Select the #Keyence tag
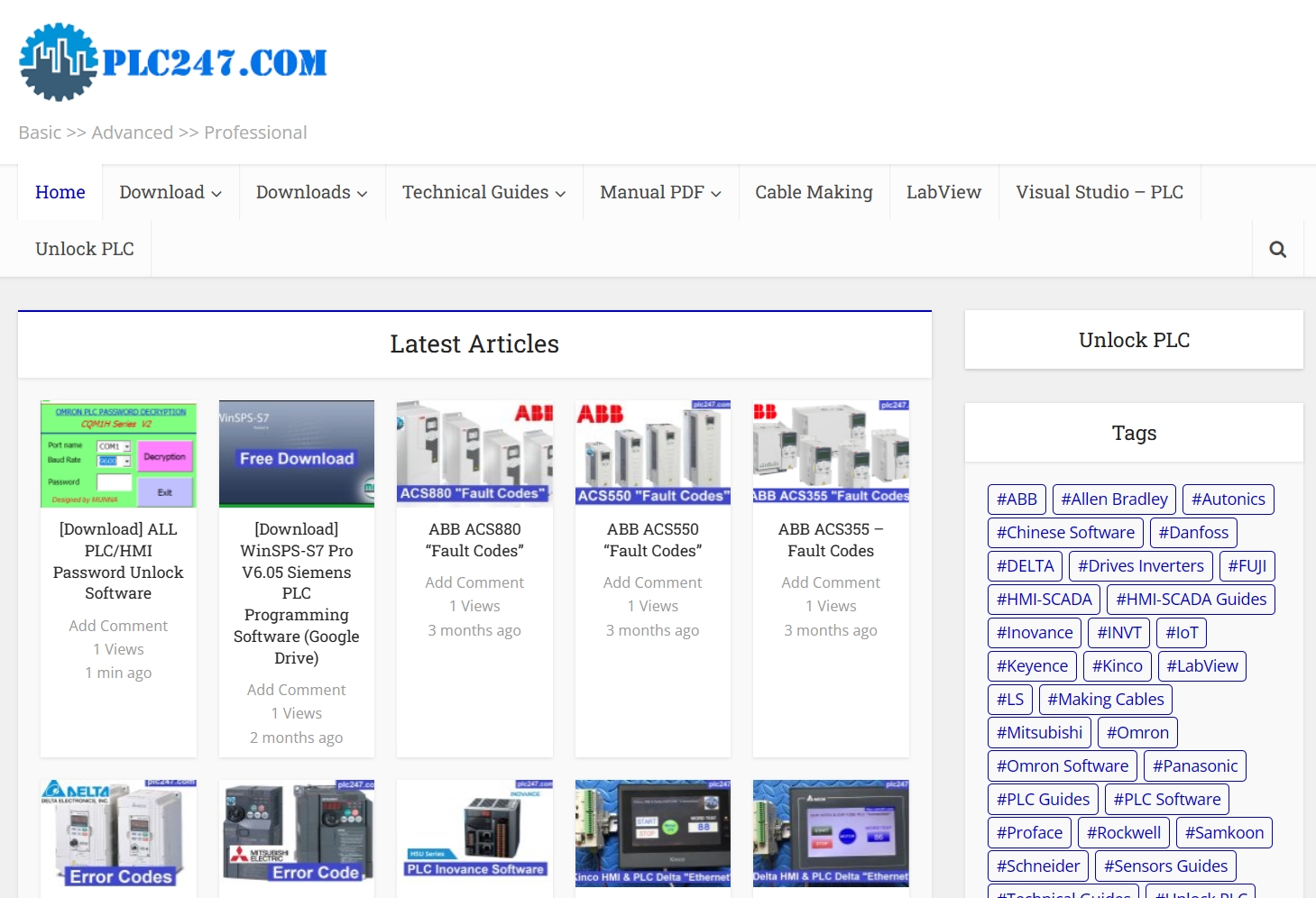 1032,666
